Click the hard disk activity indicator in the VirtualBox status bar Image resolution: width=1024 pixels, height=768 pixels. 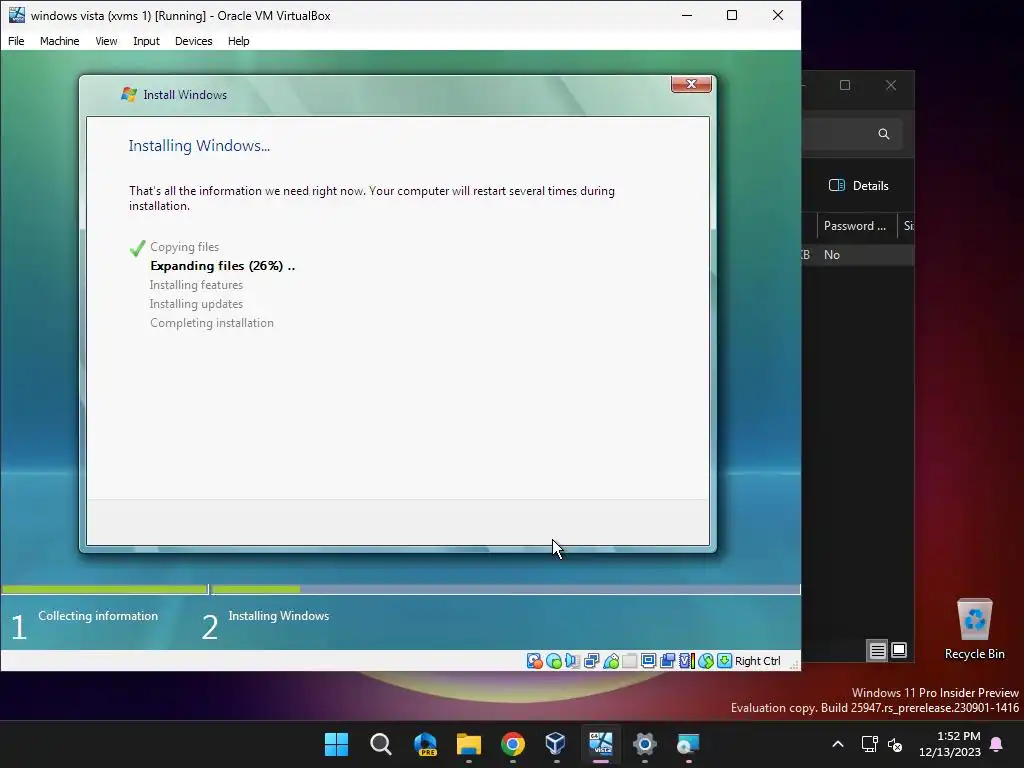tap(534, 661)
